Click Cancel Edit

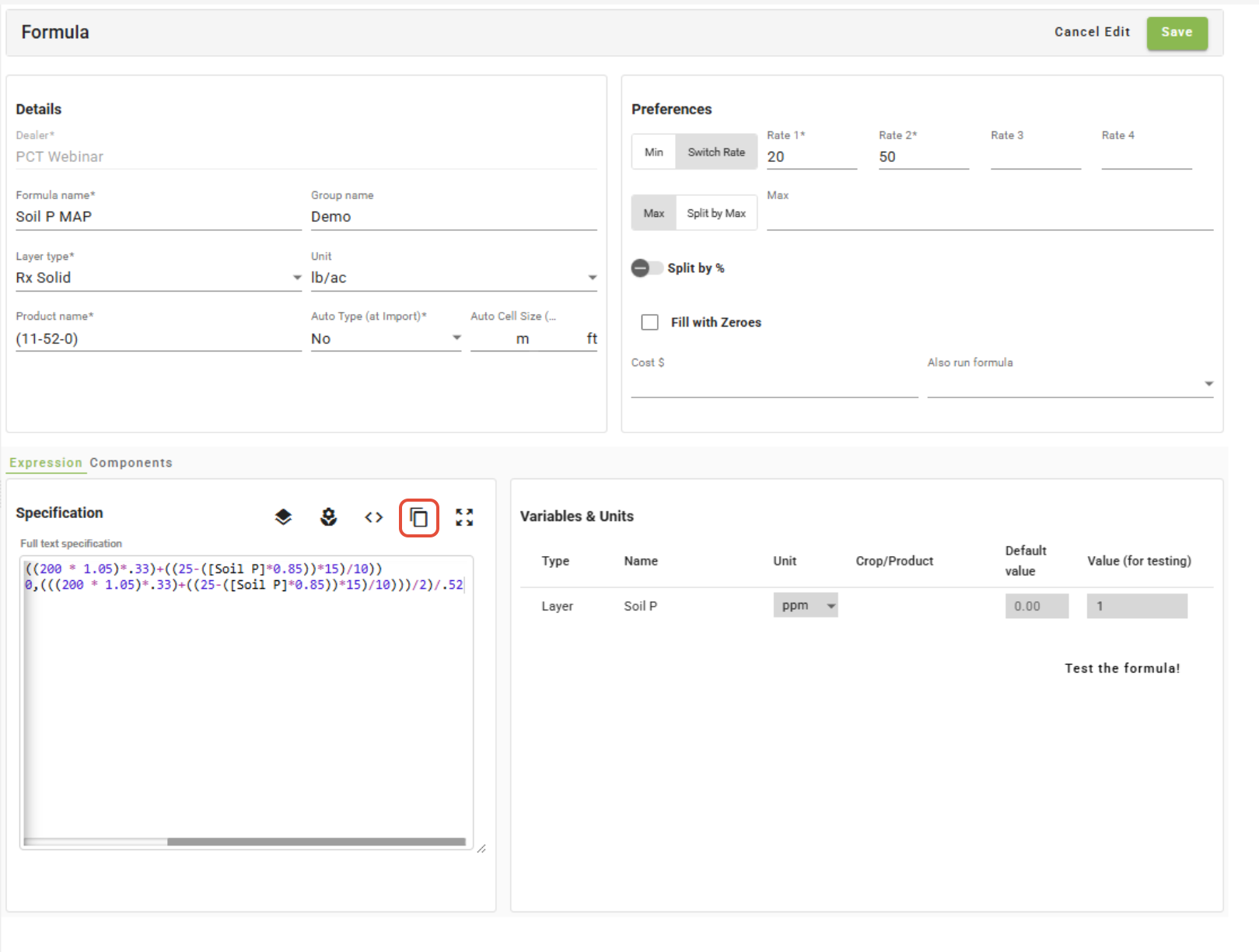[x=1091, y=32]
